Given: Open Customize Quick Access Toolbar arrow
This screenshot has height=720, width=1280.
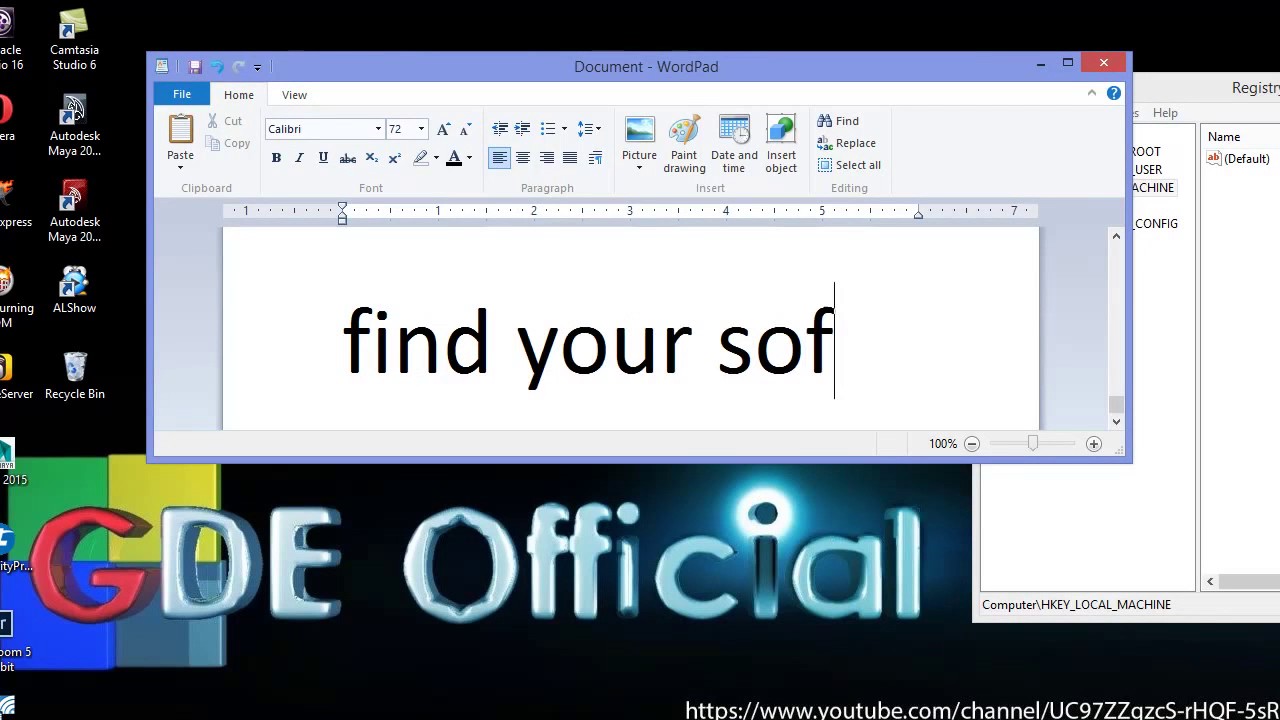Looking at the screenshot, I should [x=257, y=67].
